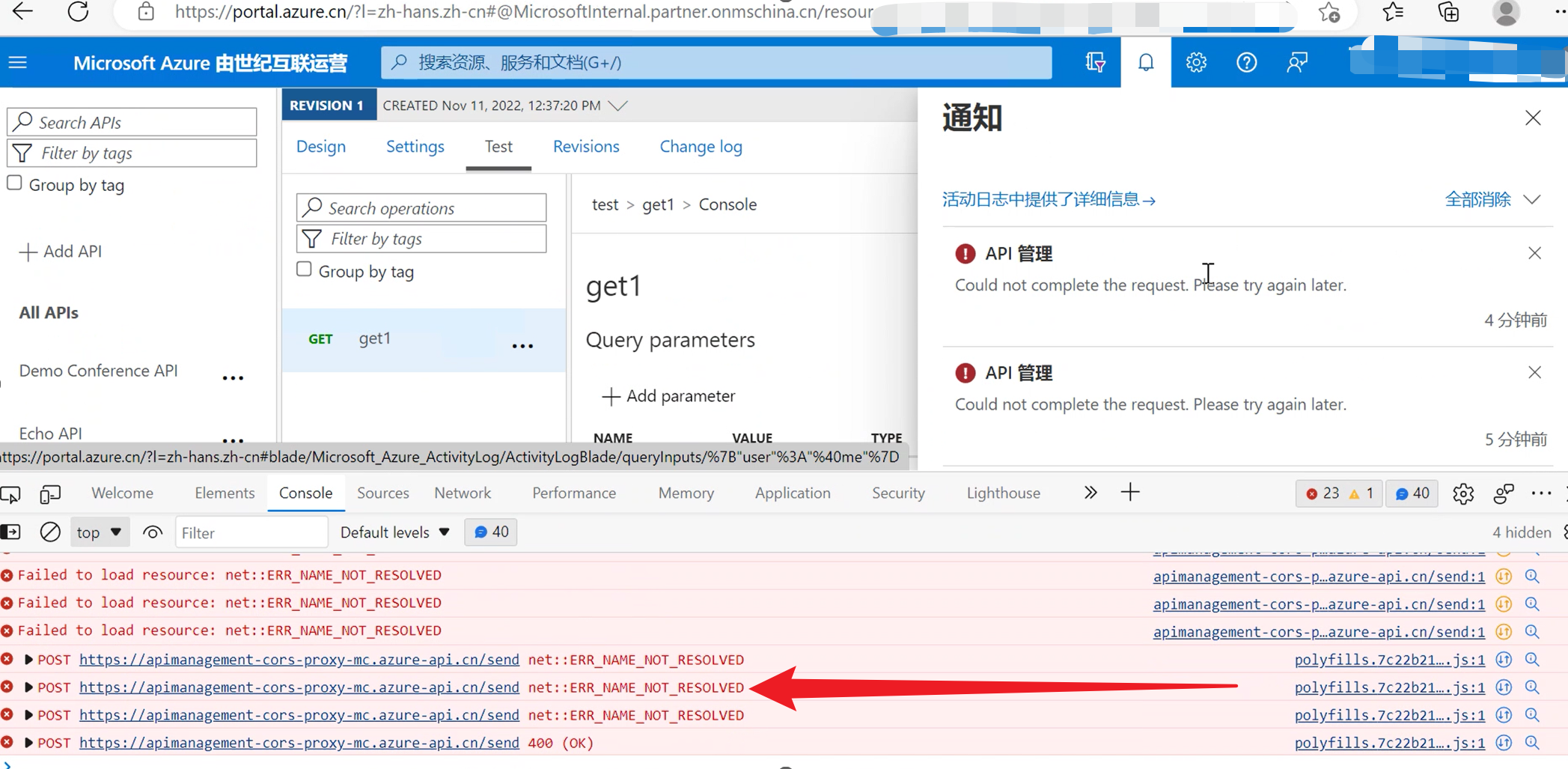The image size is (1568, 769).
Task: Toggle device emulation in DevTools
Action: 50,493
